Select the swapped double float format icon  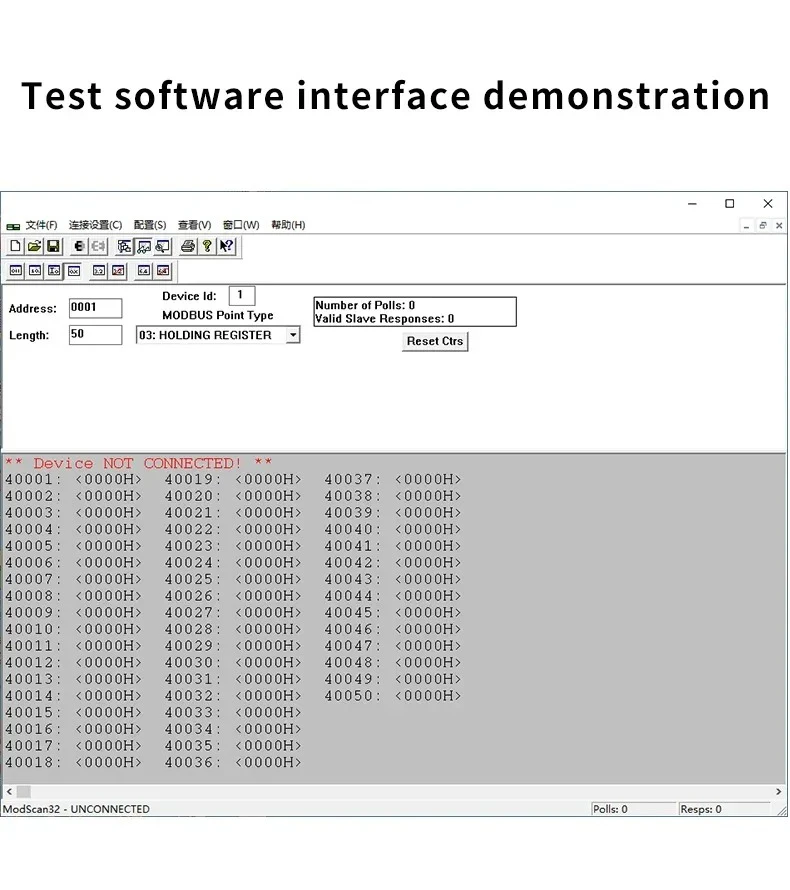[x=163, y=271]
